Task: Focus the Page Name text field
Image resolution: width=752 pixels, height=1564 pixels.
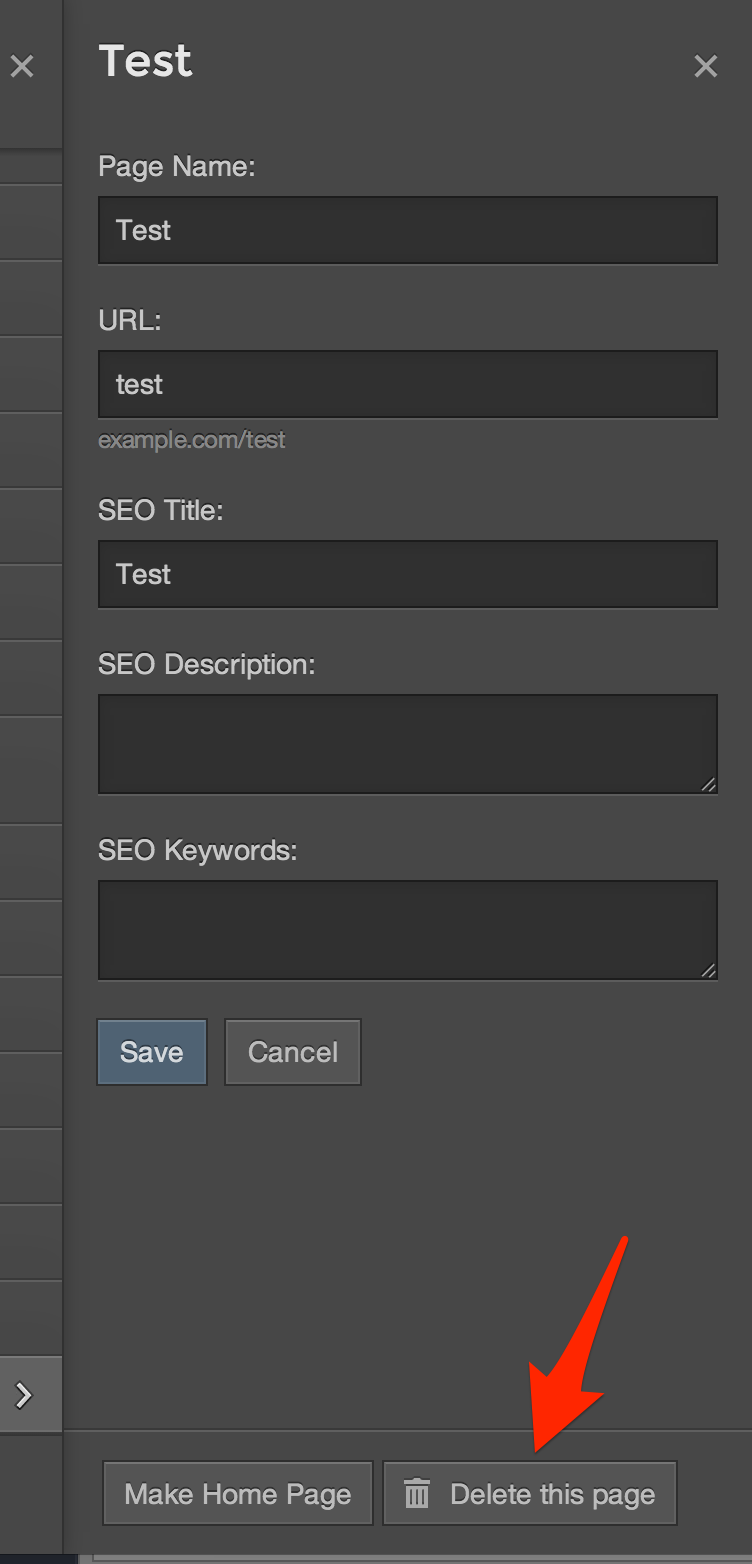Action: (x=407, y=230)
